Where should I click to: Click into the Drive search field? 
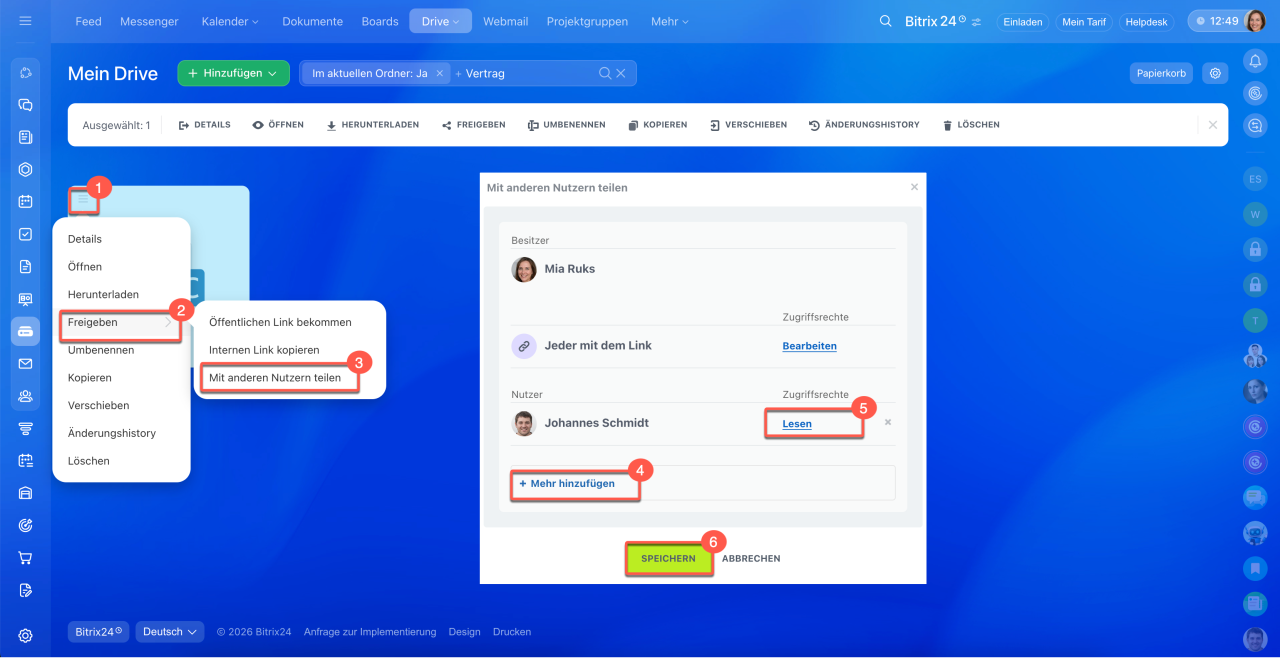pyautogui.click(x=525, y=73)
